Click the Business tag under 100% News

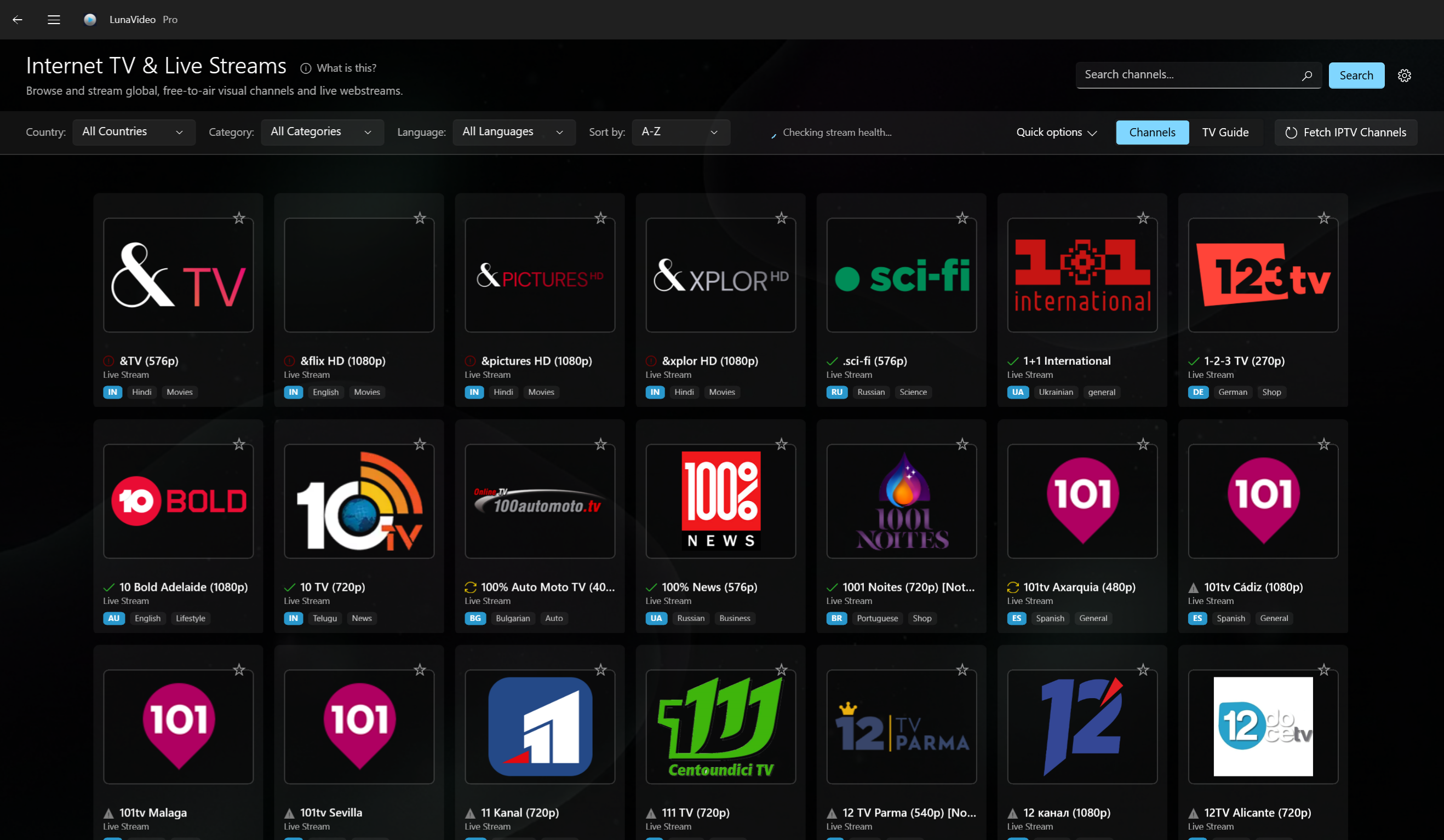tap(735, 618)
